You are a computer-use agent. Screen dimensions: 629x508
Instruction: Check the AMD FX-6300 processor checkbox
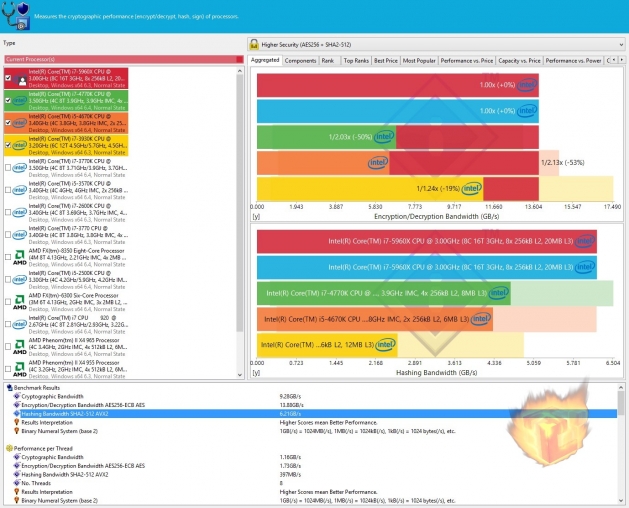(8, 302)
